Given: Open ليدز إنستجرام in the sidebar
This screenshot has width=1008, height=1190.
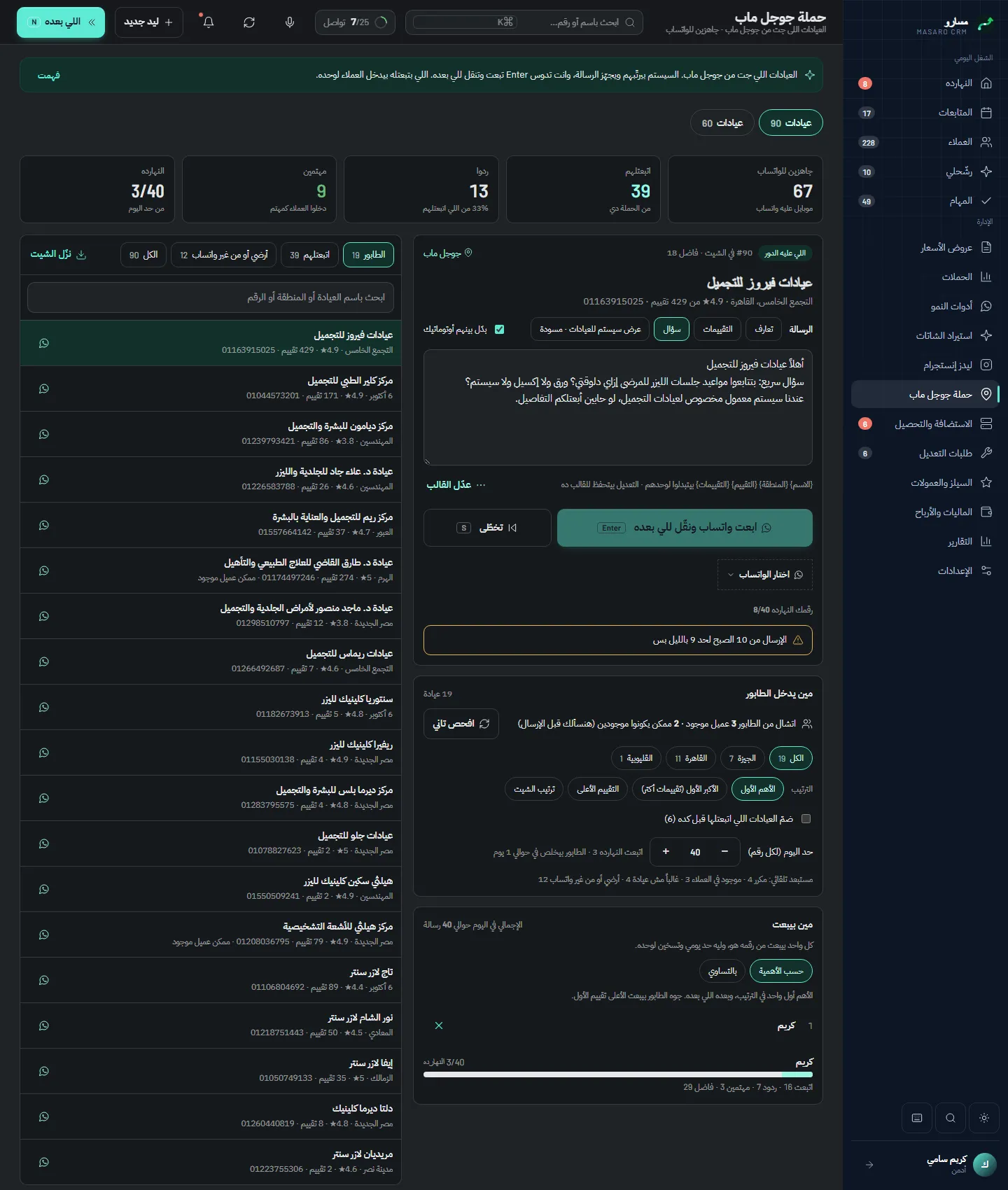Looking at the screenshot, I should (925, 365).
